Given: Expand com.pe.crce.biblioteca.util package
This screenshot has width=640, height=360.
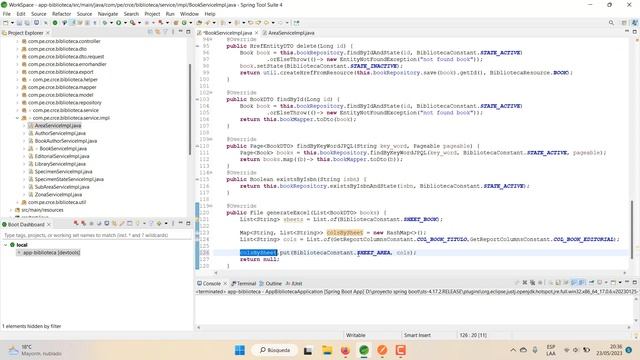Looking at the screenshot, I should click(x=18, y=202).
